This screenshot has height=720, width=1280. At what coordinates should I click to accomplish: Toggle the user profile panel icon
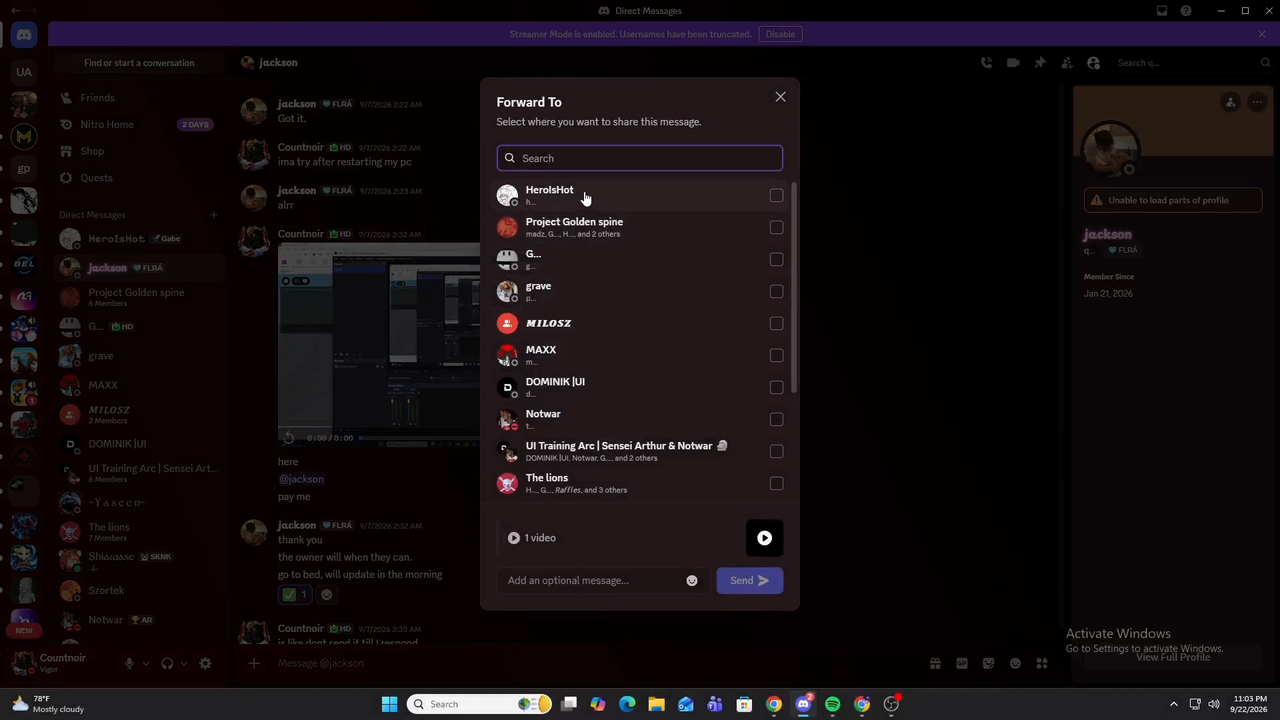pos(1094,63)
